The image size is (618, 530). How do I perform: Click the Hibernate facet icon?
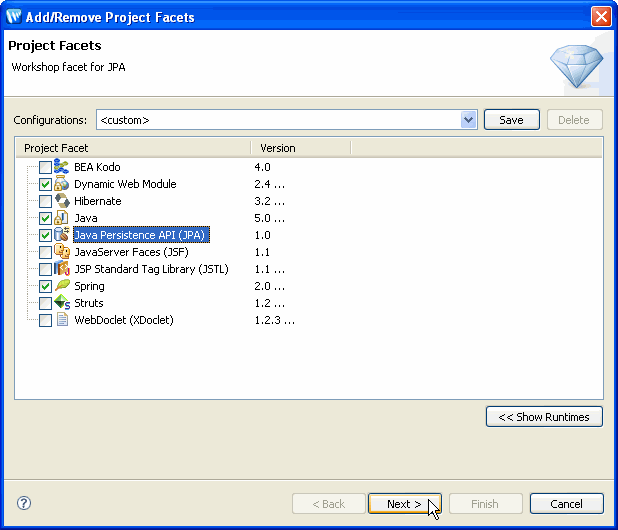(x=61, y=201)
